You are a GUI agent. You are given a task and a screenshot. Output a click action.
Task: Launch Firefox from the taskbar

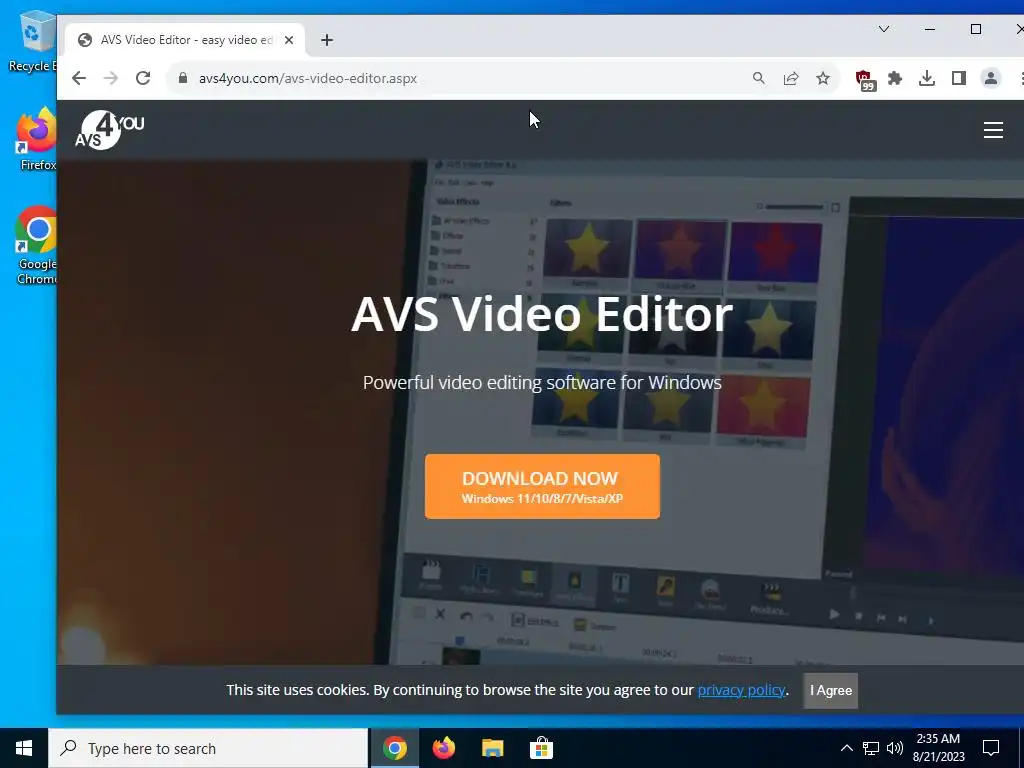(444, 748)
